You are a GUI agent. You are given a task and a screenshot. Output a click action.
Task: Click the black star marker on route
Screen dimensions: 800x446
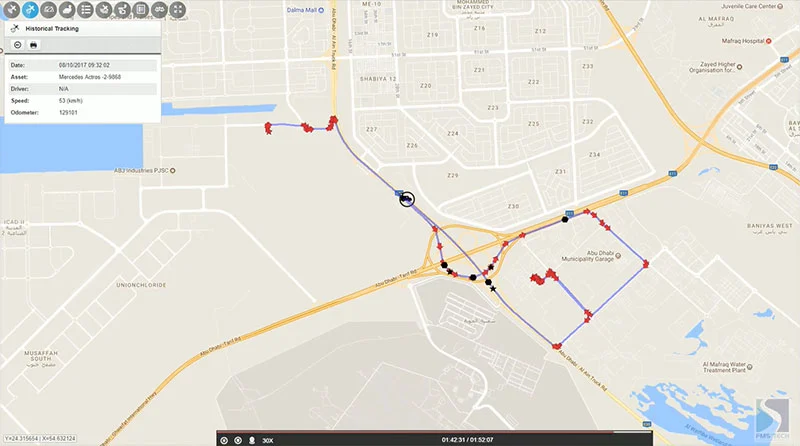tap(493, 288)
